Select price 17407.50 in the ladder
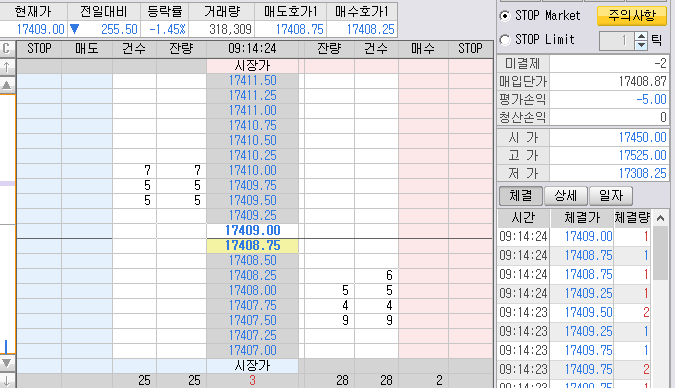The image size is (675, 388). pyautogui.click(x=252, y=321)
